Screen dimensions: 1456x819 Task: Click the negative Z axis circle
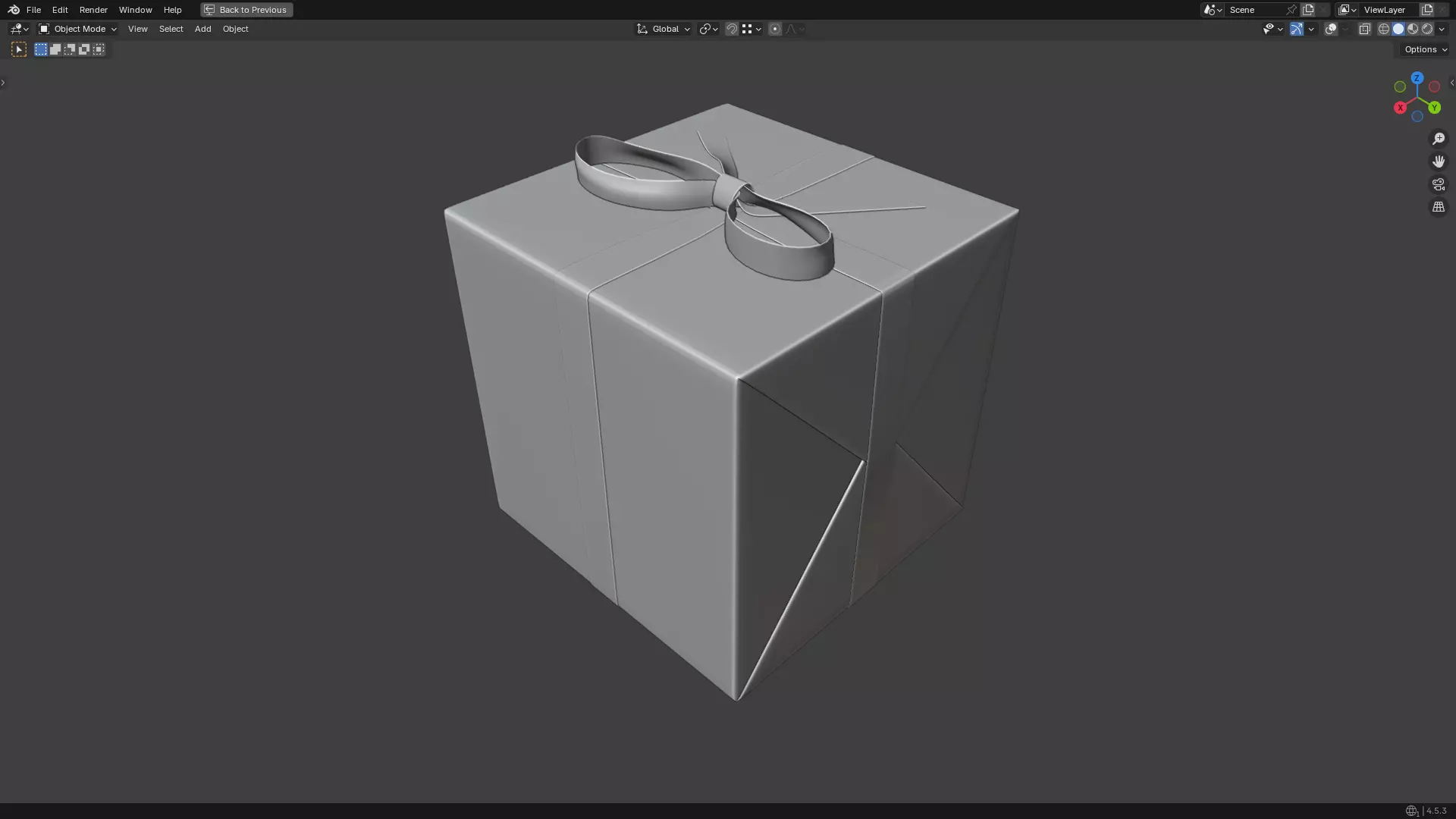(x=1417, y=116)
